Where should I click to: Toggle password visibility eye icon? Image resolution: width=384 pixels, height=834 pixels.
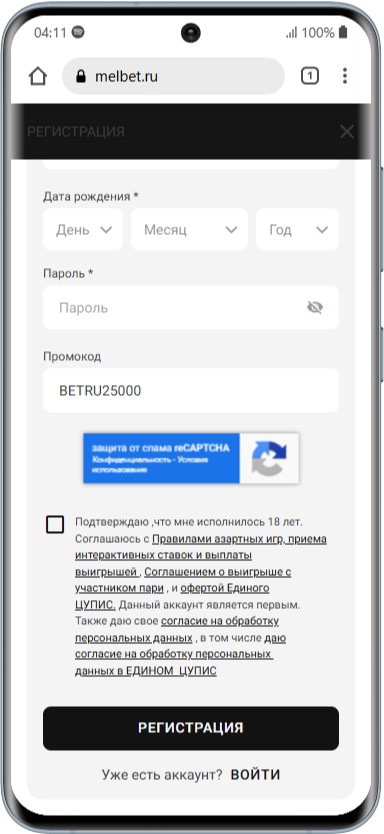click(x=315, y=307)
